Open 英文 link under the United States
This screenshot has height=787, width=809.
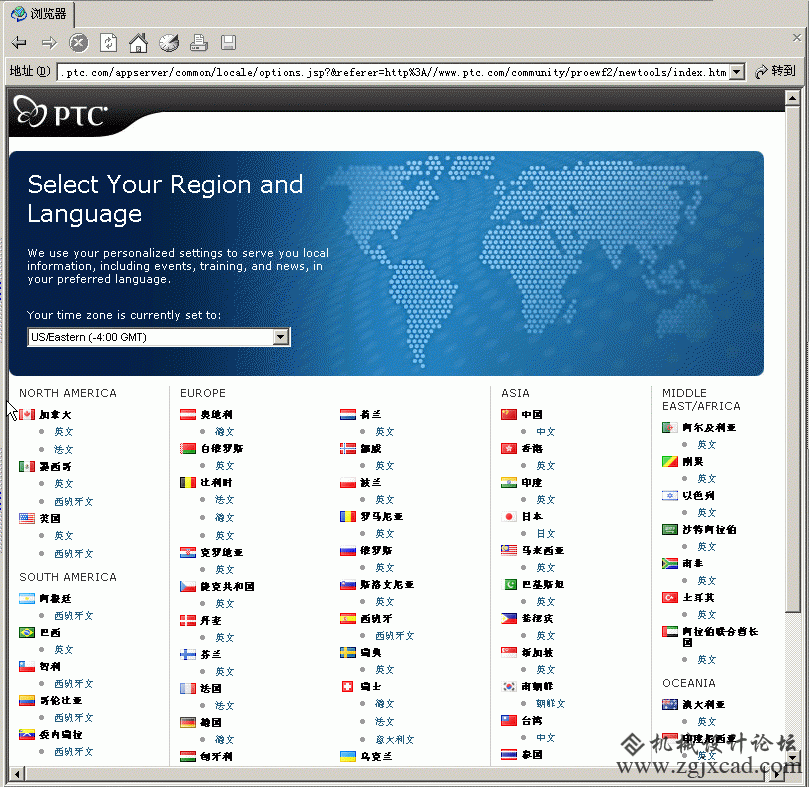63,536
